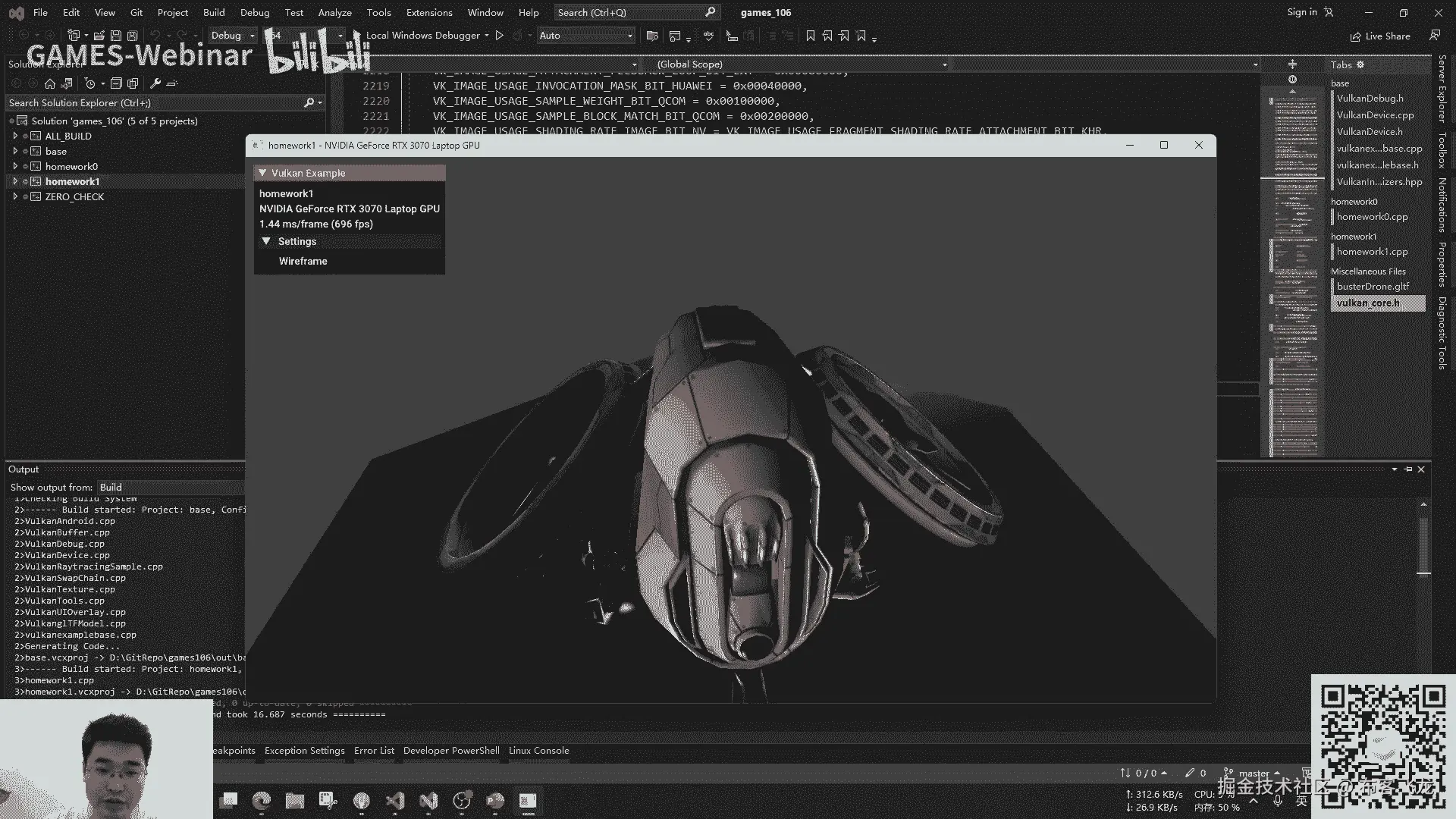Screen dimensions: 1456x819
Task: Click the Save All toolbar icon
Action: tap(132, 36)
